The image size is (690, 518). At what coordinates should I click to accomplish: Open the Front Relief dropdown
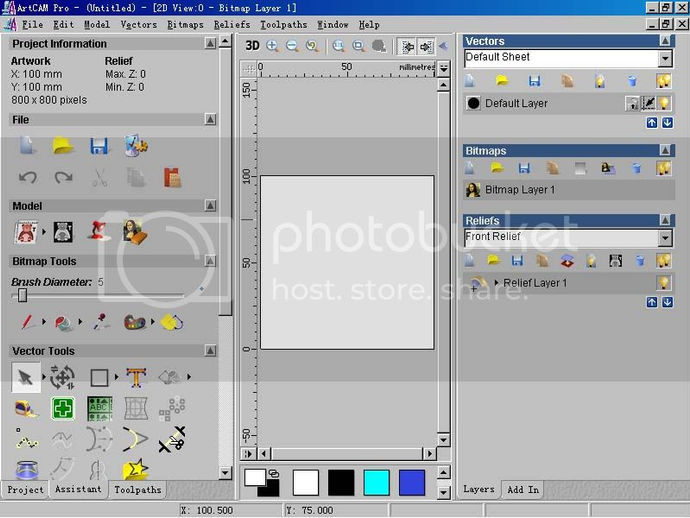665,238
